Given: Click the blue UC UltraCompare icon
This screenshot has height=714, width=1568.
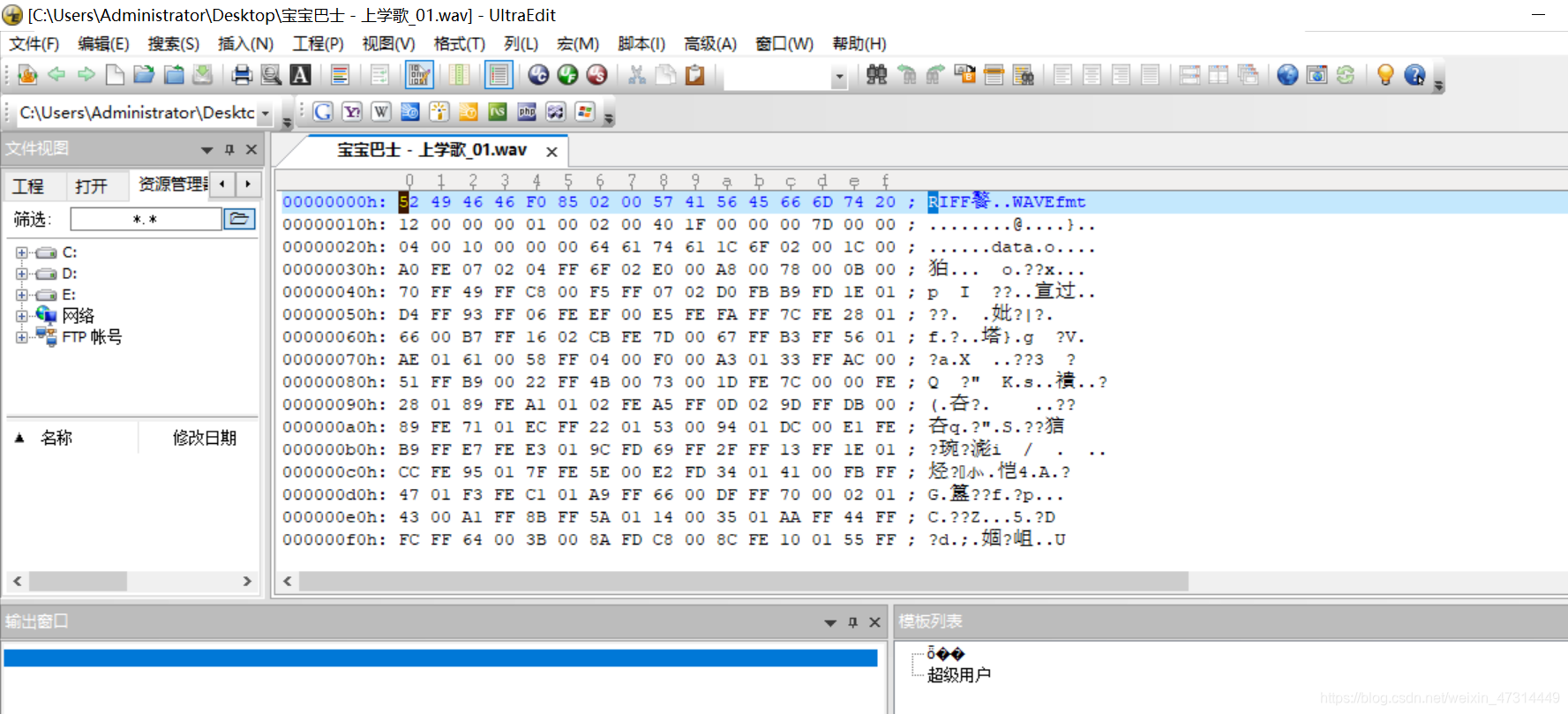Looking at the screenshot, I should pos(538,75).
